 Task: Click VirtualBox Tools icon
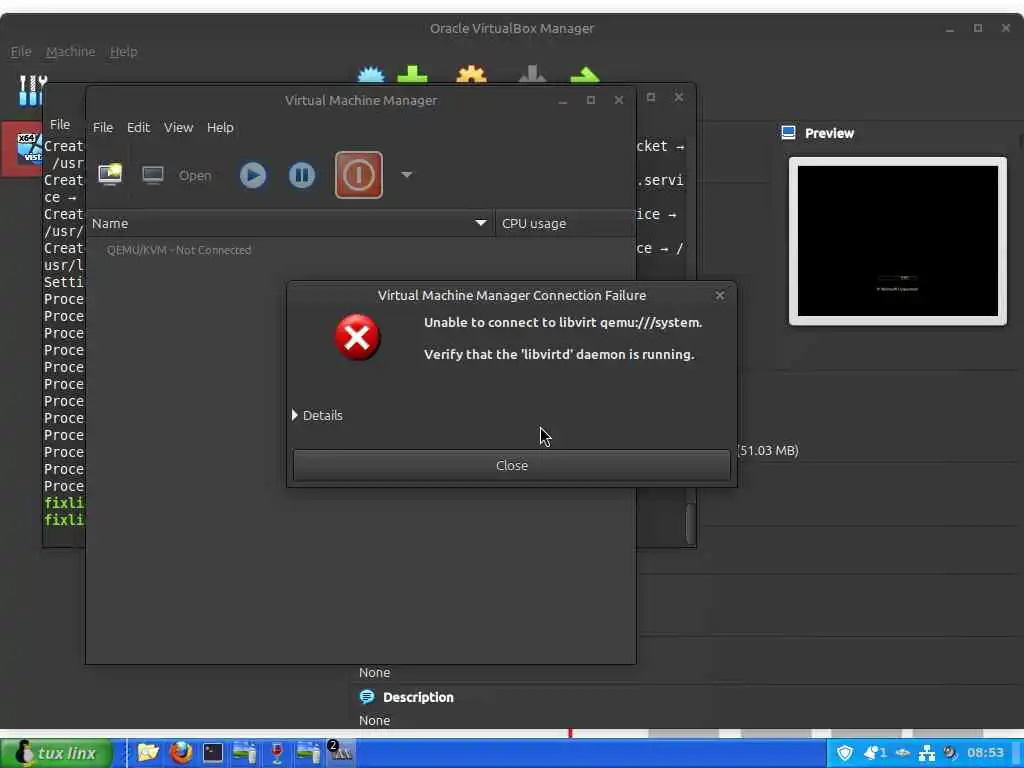point(31,90)
